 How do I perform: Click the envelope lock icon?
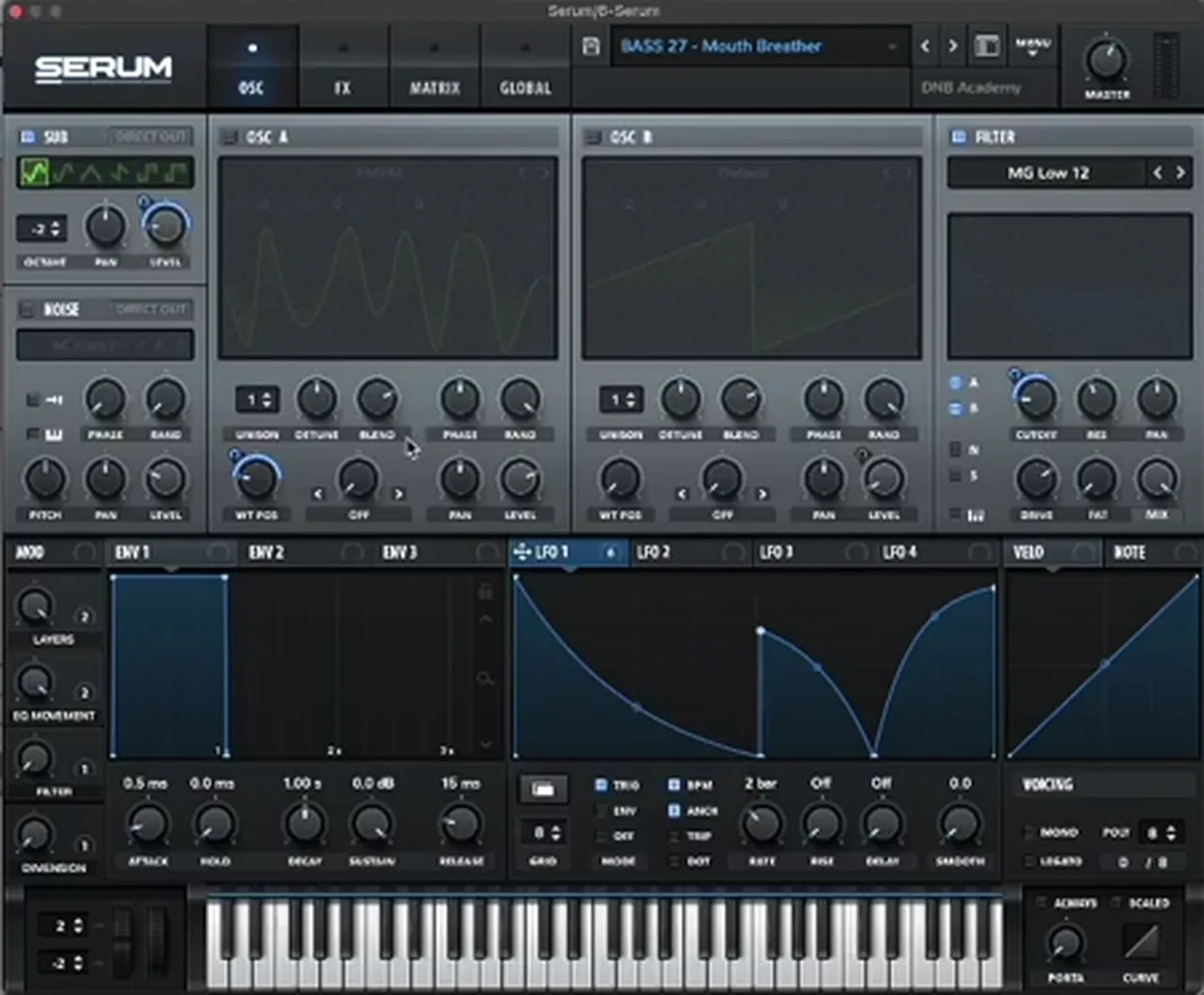(485, 591)
